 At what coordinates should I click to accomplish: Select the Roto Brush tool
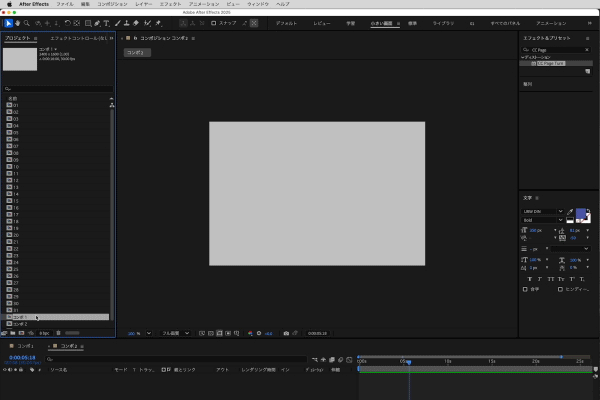[147, 23]
